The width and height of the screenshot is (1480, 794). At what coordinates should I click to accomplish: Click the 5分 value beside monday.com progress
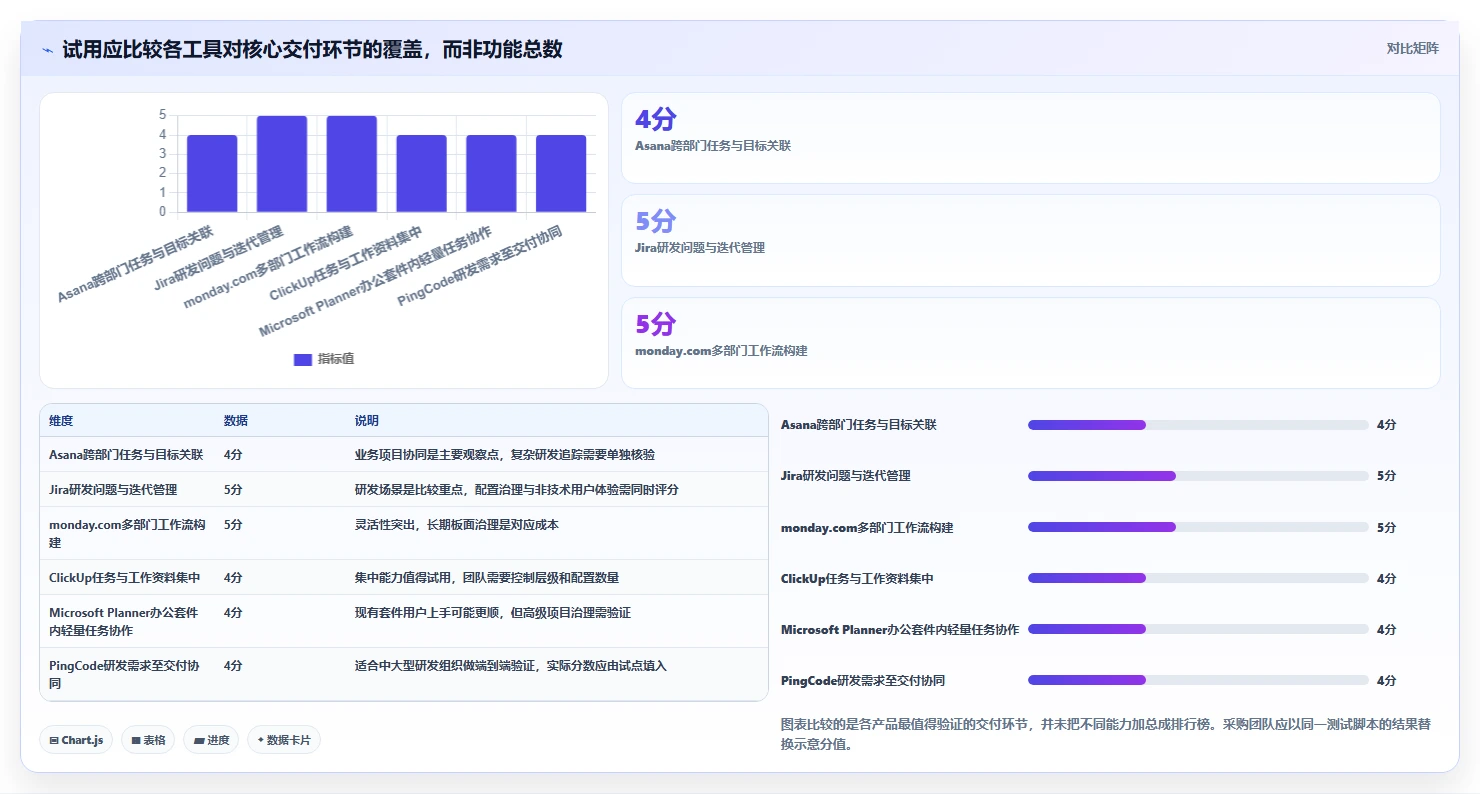coord(1386,527)
